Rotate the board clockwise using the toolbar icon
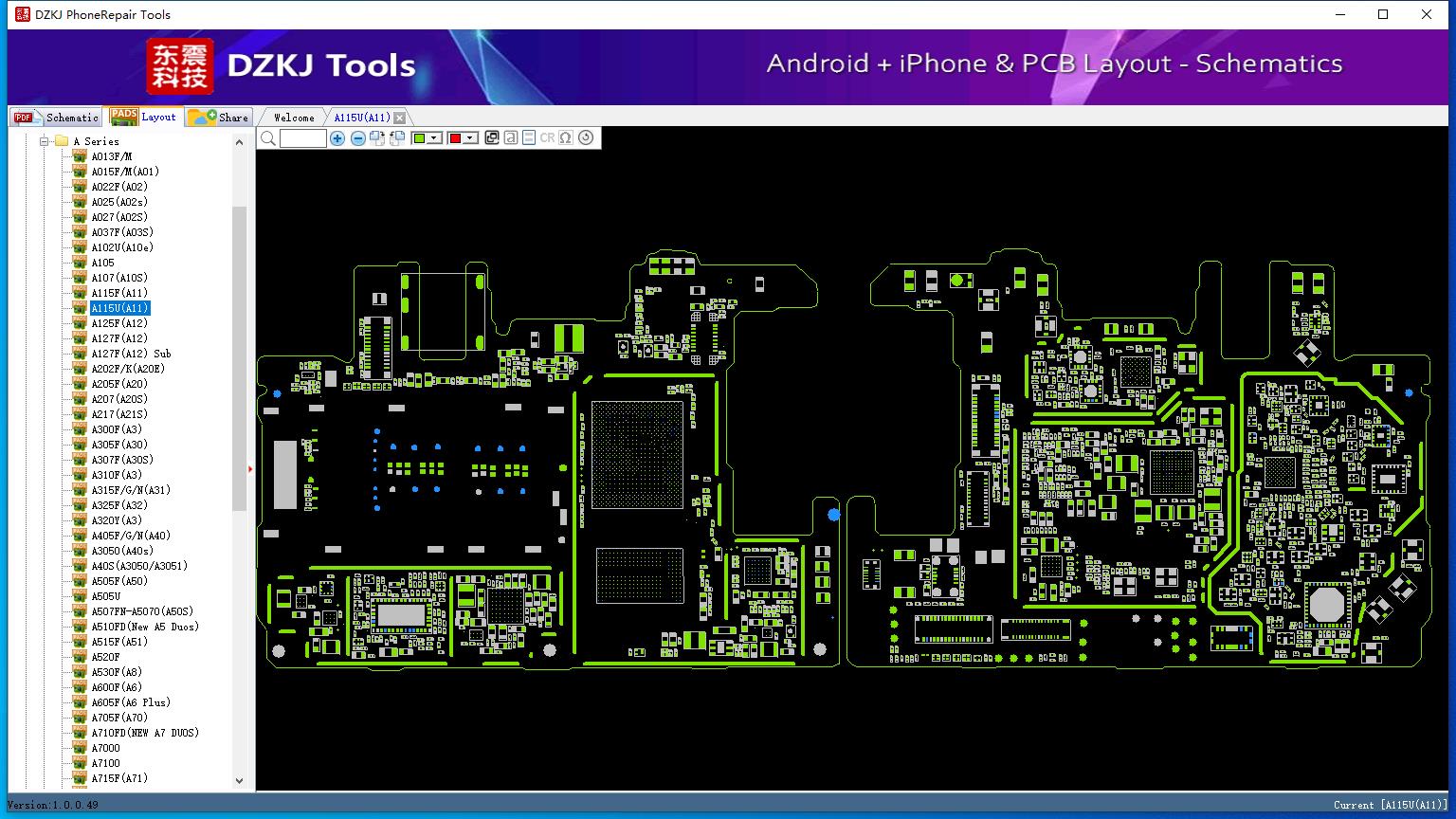 point(377,138)
